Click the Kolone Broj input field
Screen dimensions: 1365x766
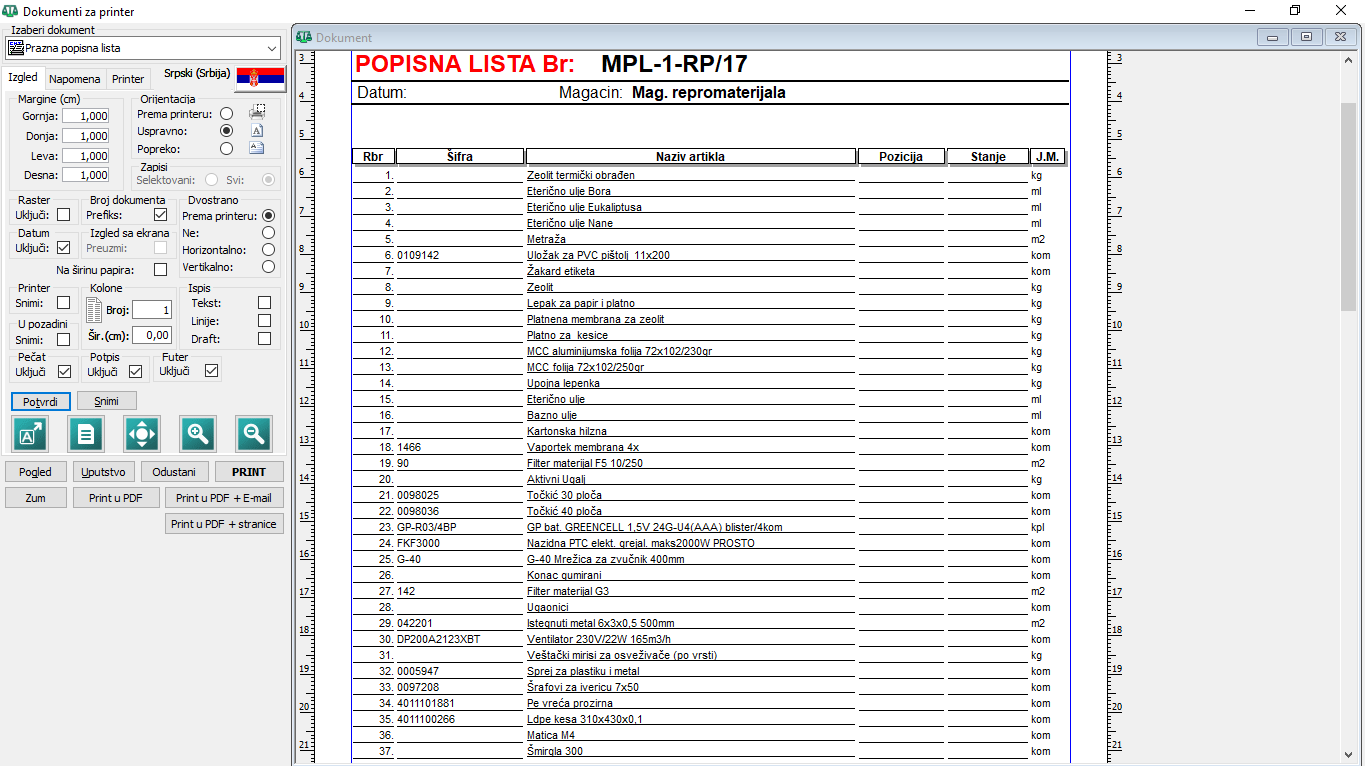tap(152, 310)
